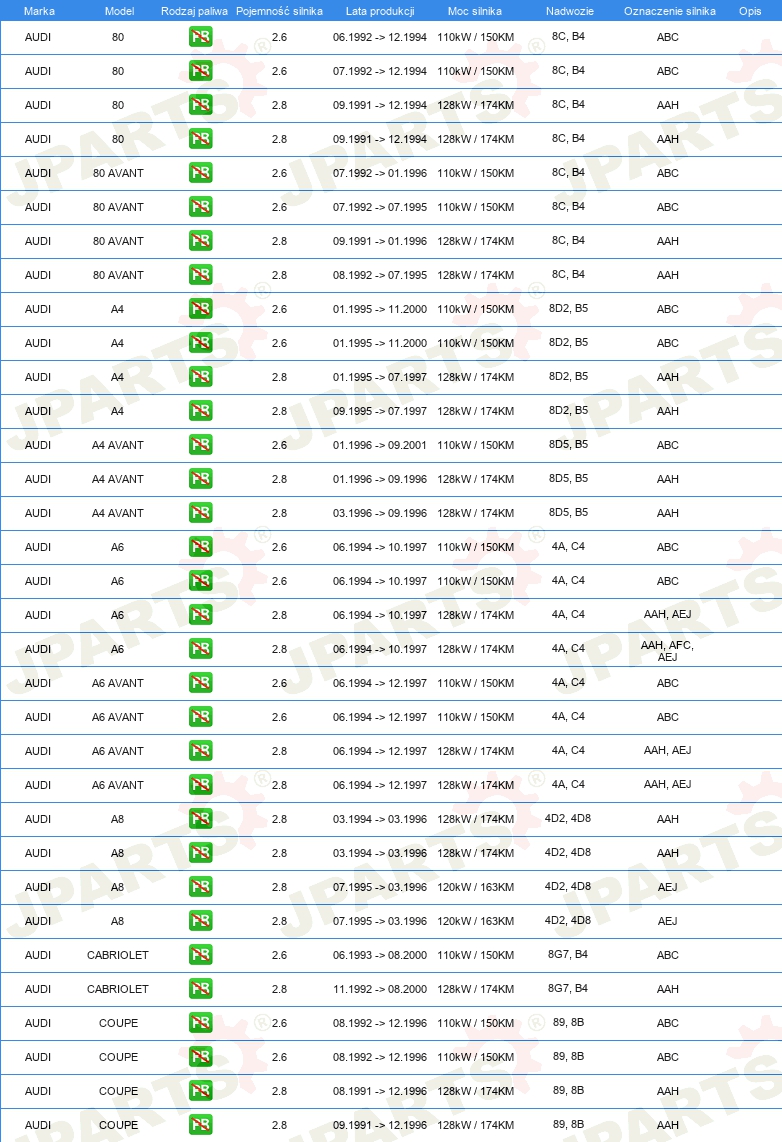Select the date cell 08.1992 -> 07.1995
The width and height of the screenshot is (782, 1142).
380,275
